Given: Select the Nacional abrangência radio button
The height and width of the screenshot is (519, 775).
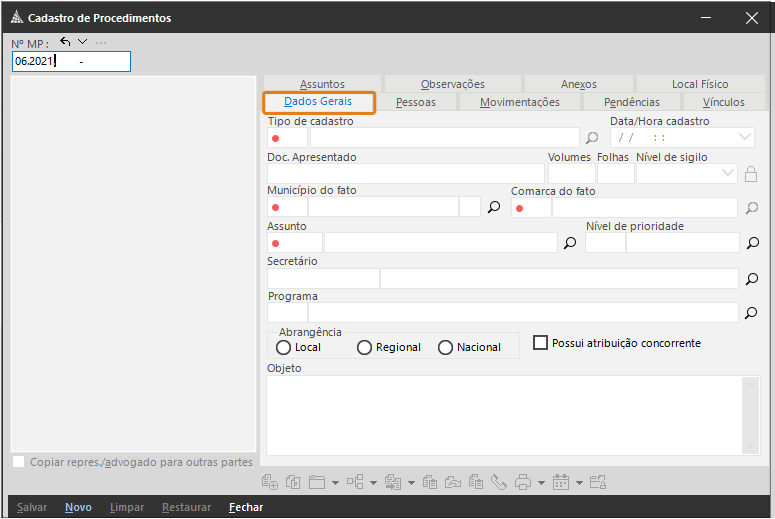Looking at the screenshot, I should tap(445, 347).
